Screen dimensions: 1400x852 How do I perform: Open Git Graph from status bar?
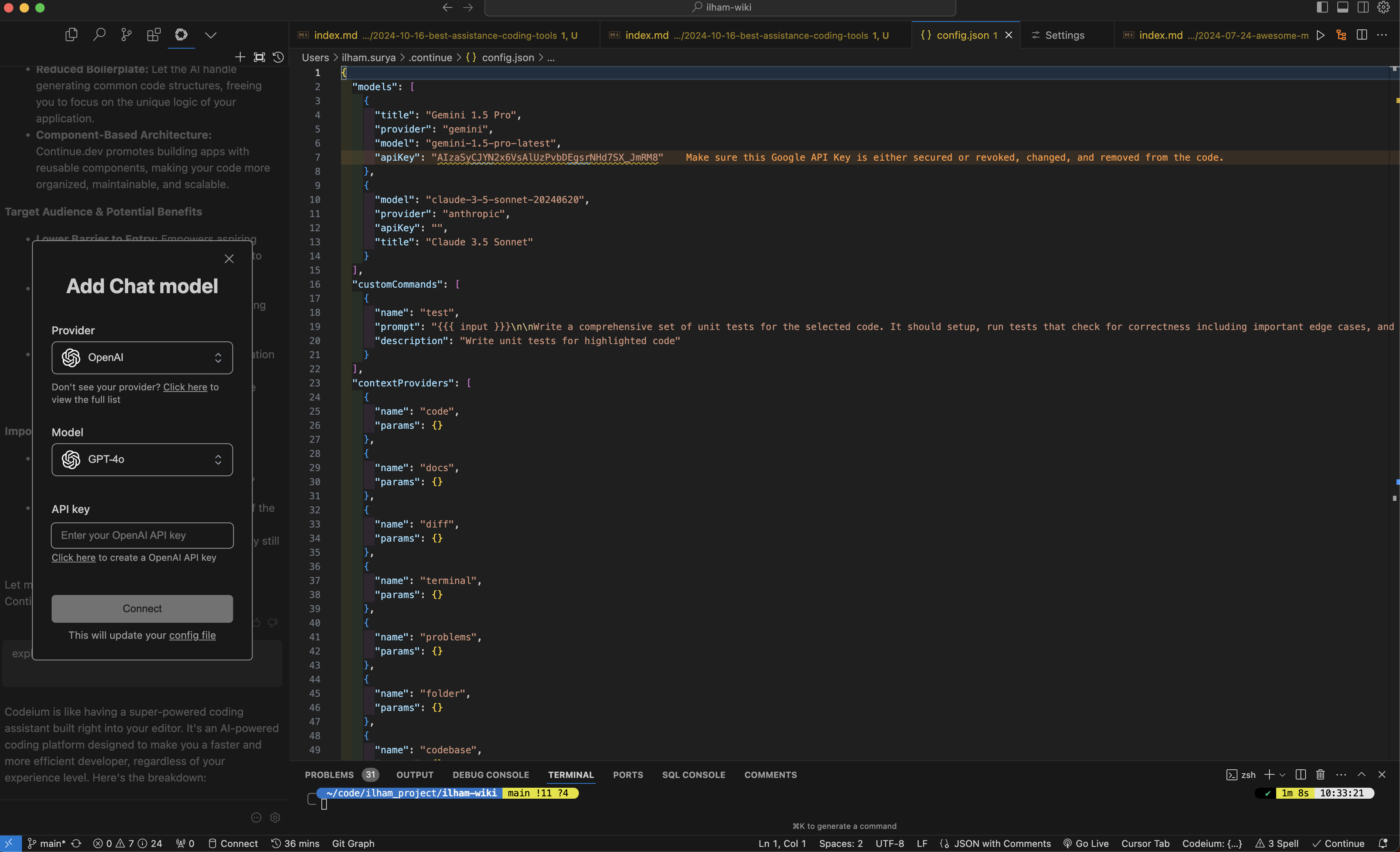coord(353,844)
